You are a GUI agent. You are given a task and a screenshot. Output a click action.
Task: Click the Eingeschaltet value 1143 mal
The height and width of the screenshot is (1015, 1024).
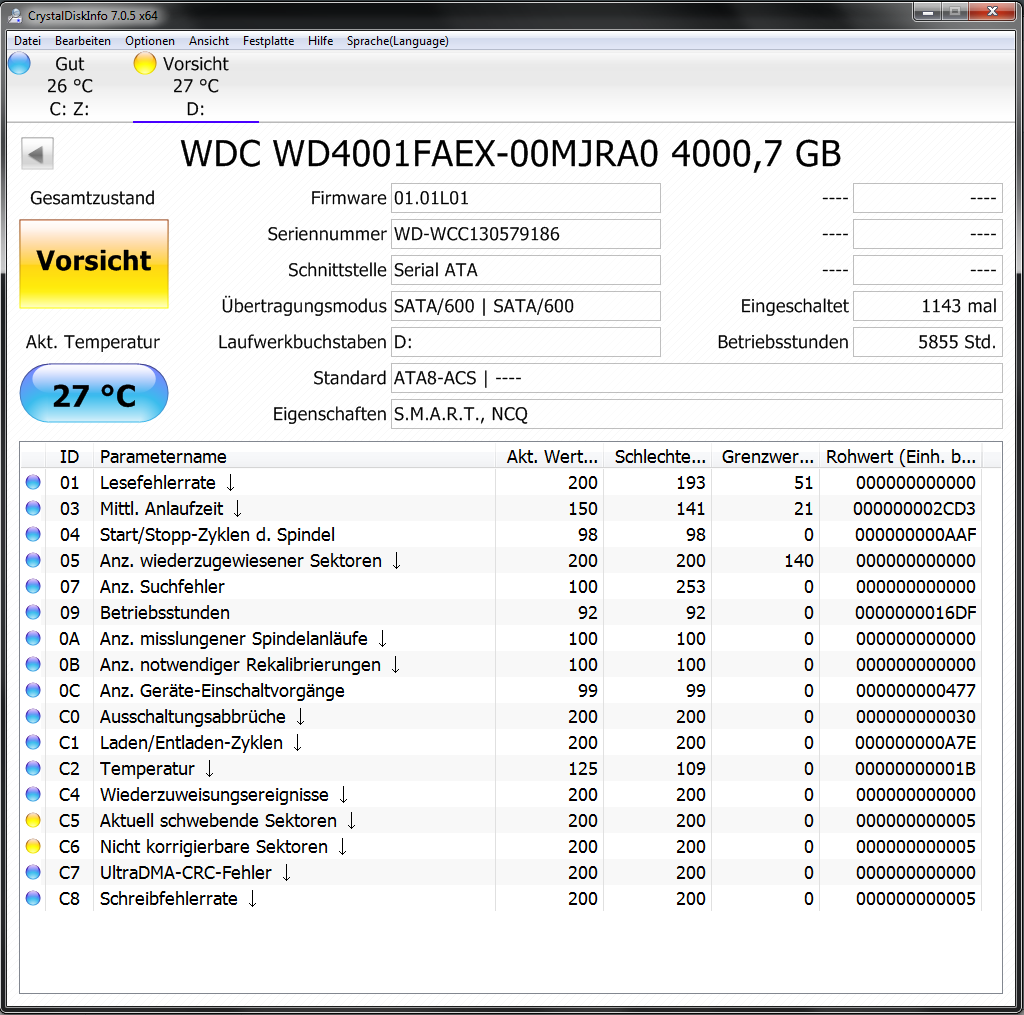(928, 306)
